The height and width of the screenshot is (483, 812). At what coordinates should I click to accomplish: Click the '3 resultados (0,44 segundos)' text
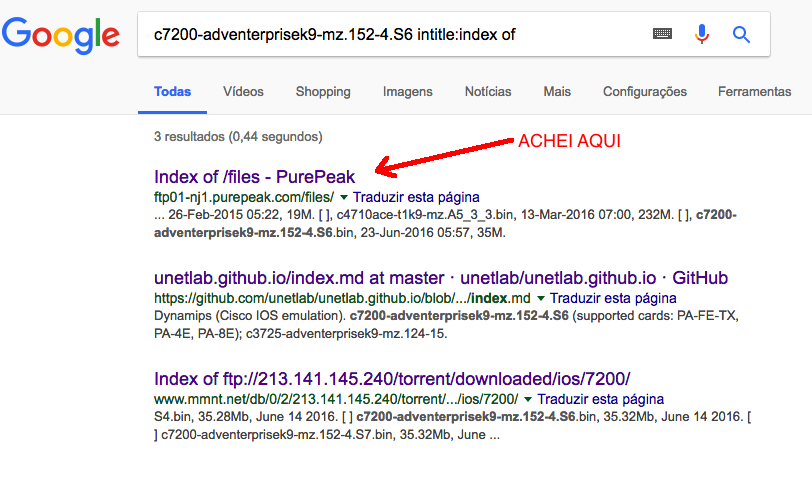(238, 137)
